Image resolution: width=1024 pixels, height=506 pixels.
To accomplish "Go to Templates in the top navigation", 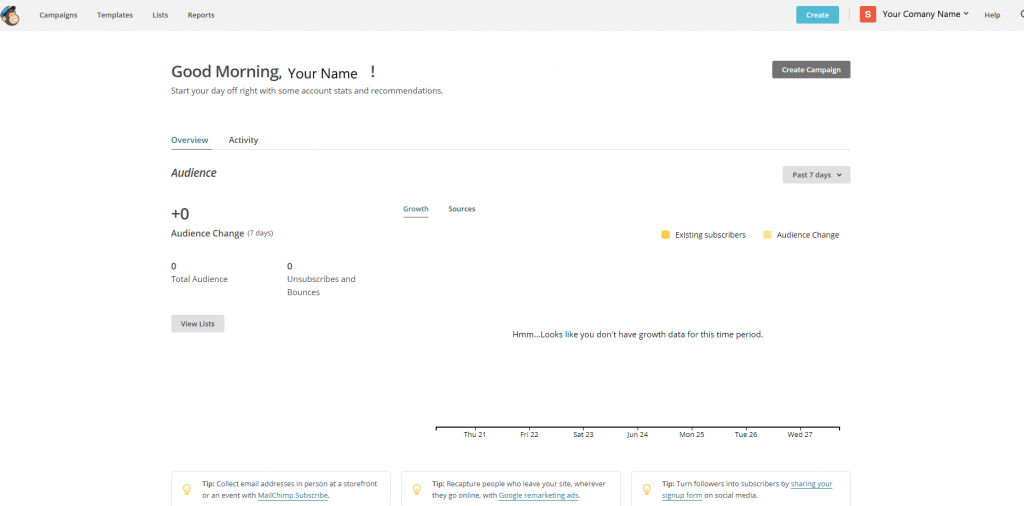I will (115, 15).
